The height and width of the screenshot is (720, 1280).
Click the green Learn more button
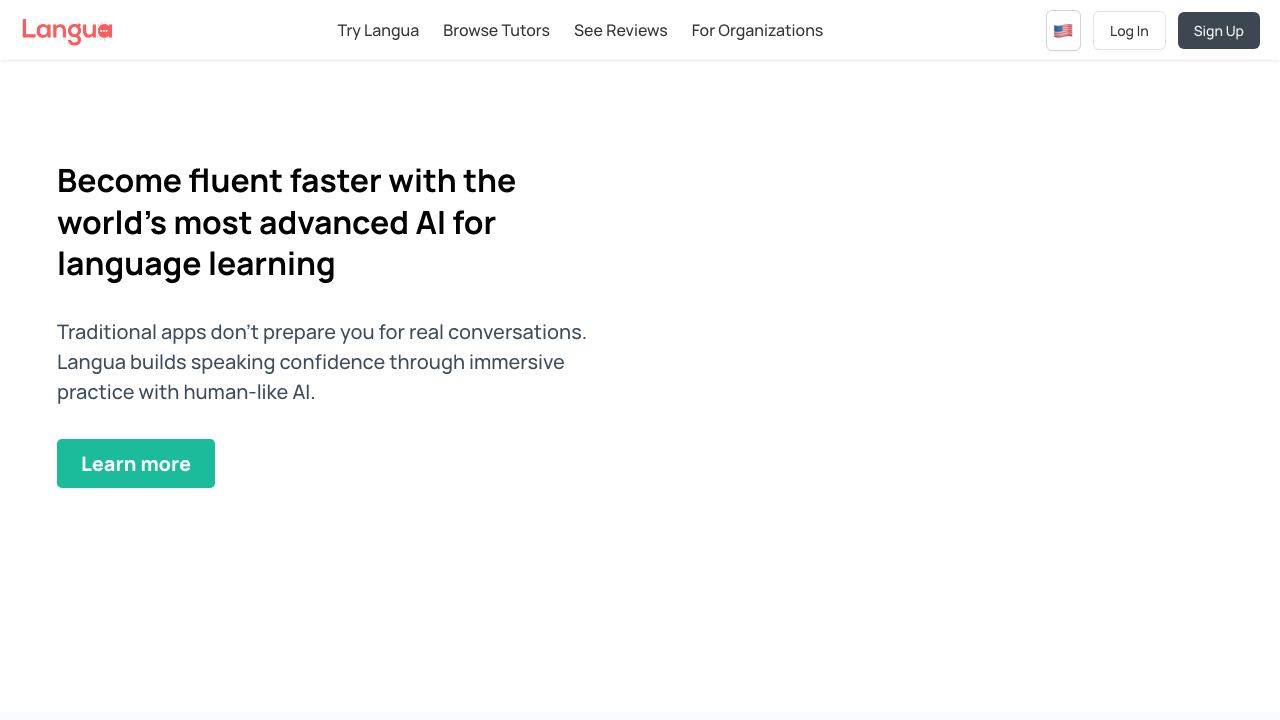(x=136, y=464)
